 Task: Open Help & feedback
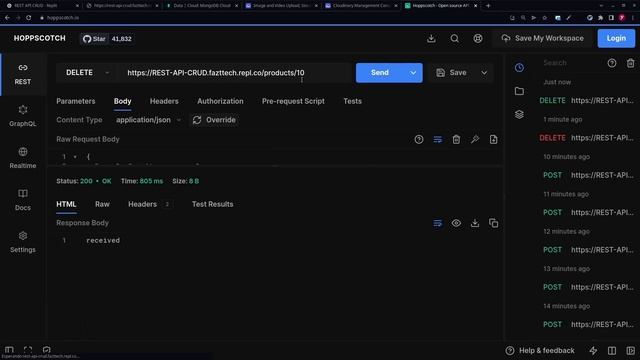(x=540, y=351)
